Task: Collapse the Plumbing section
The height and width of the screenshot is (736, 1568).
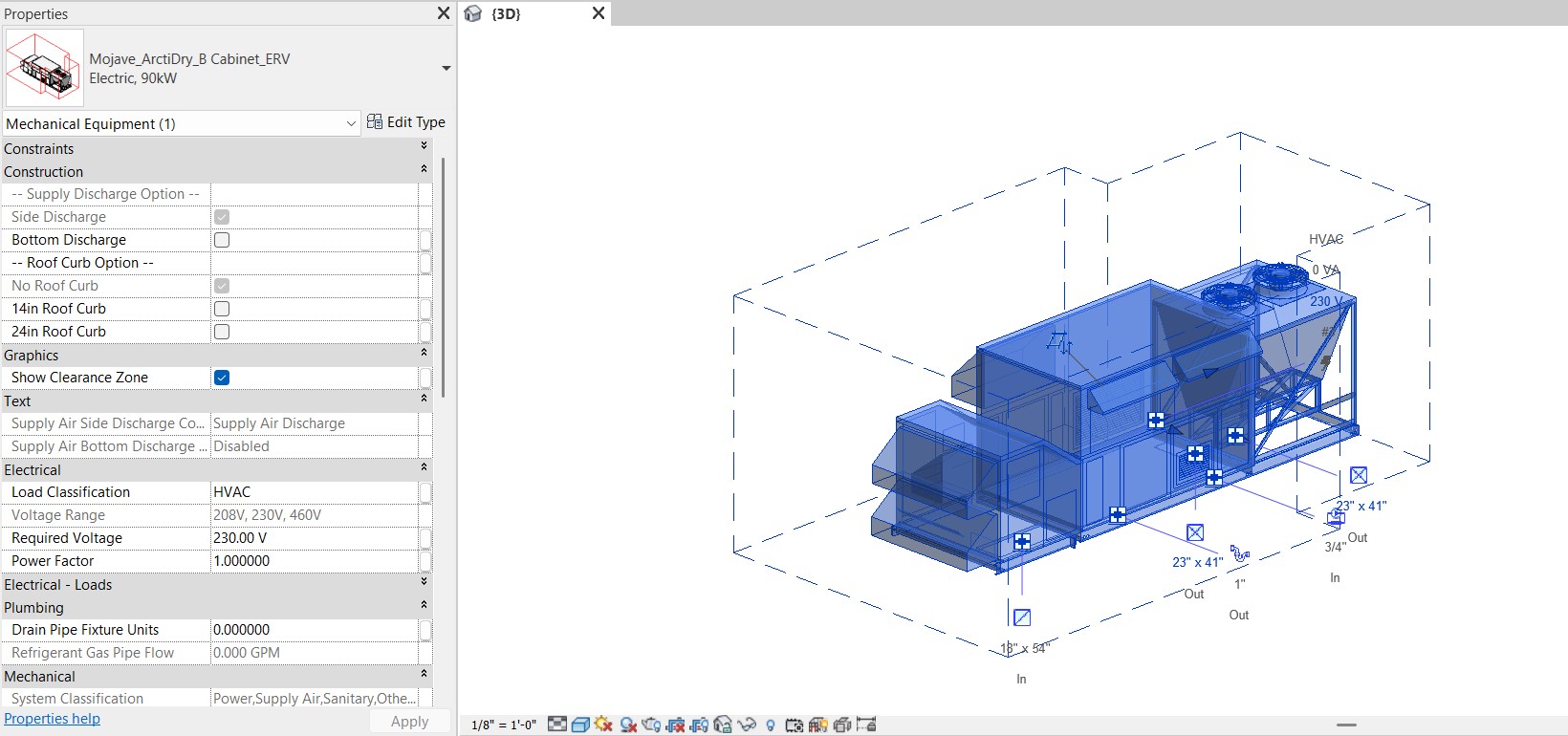Action: (424, 604)
